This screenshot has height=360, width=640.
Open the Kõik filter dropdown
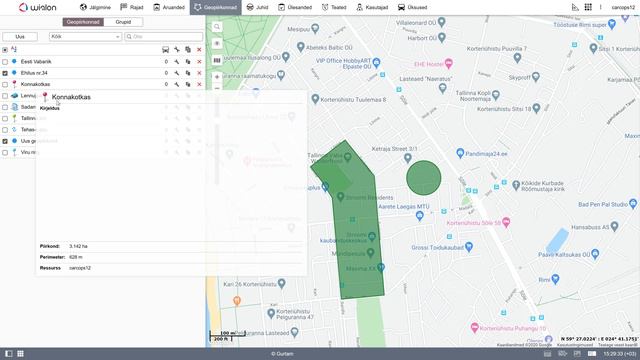85,37
